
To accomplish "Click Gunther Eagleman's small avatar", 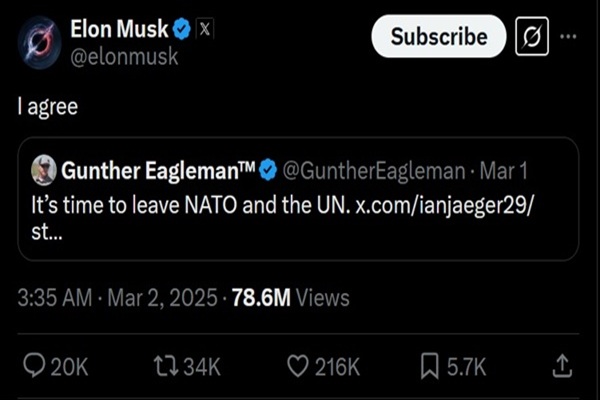I will (x=43, y=171).
